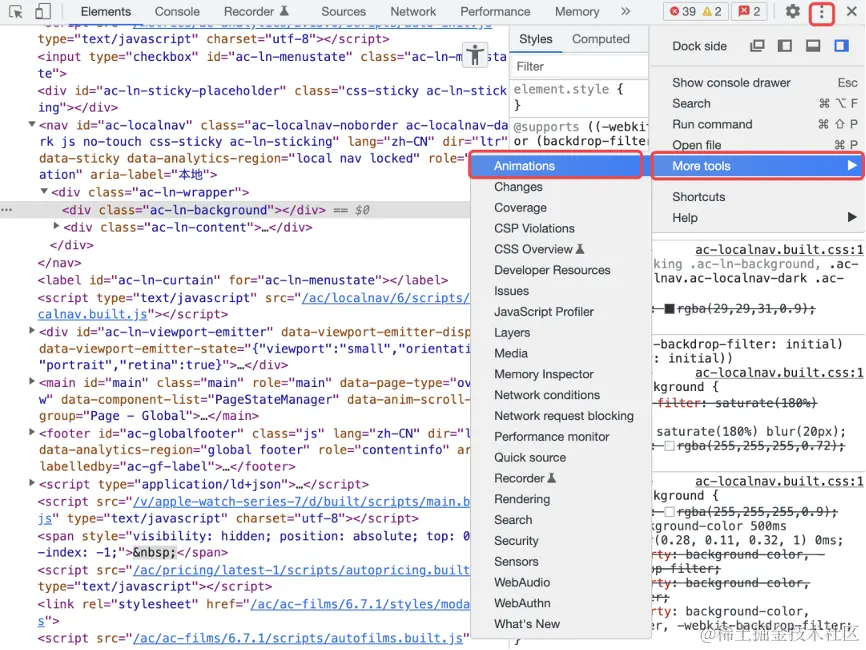This screenshot has width=866, height=650.
Task: Open CSS Overview
Action: tap(561, 249)
